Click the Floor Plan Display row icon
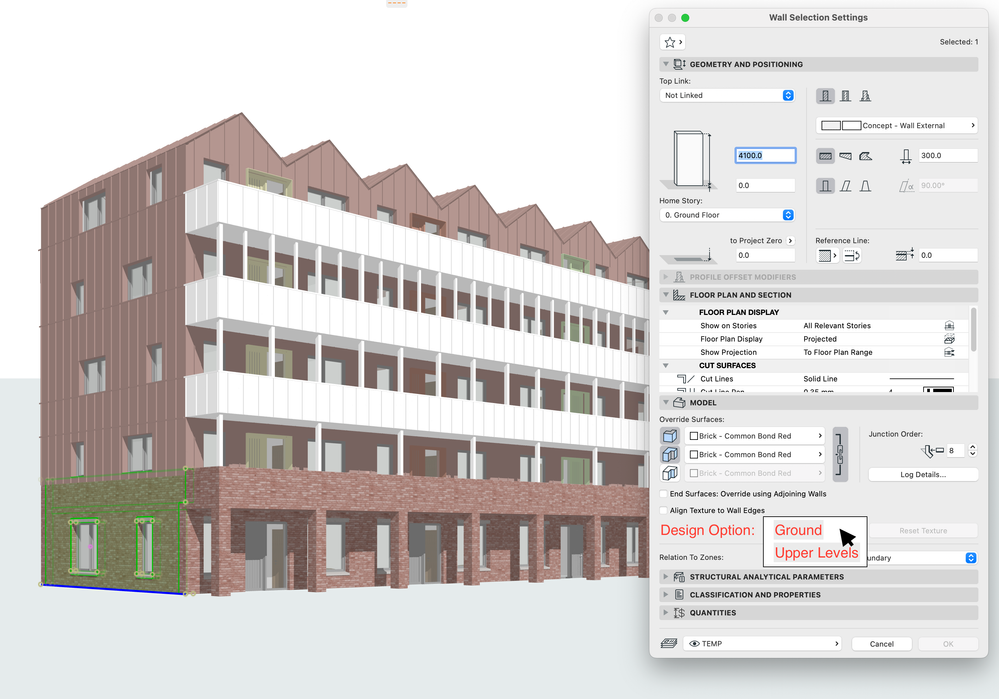999x699 pixels. point(949,339)
